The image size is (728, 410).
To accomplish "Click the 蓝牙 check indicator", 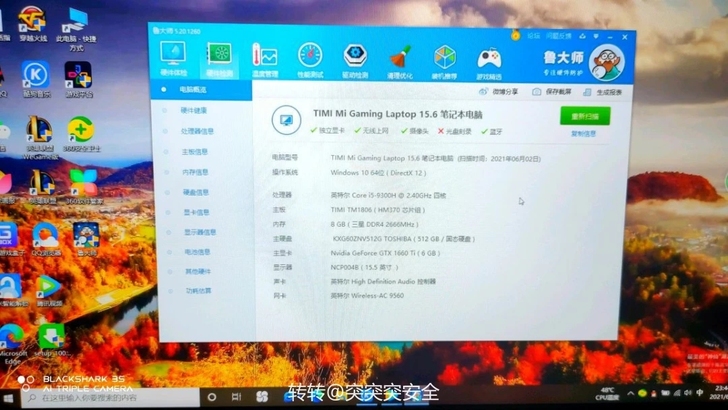I will [x=492, y=132].
